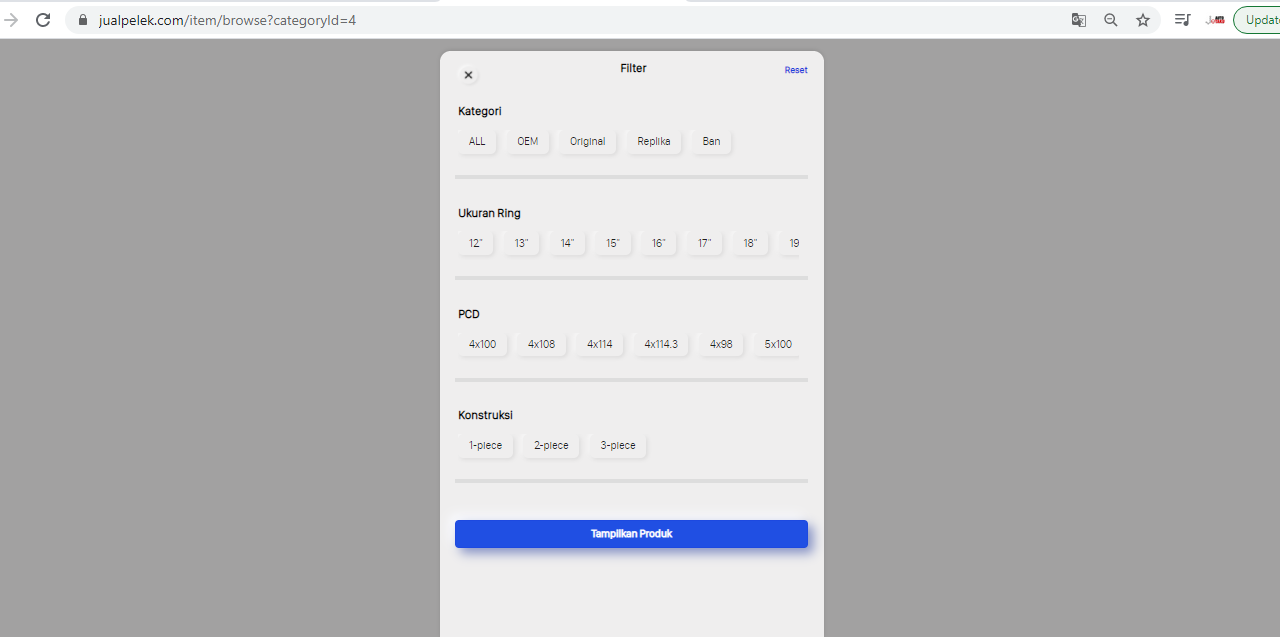
Task: Click the Google Translate icon in address bar
Action: click(x=1079, y=20)
